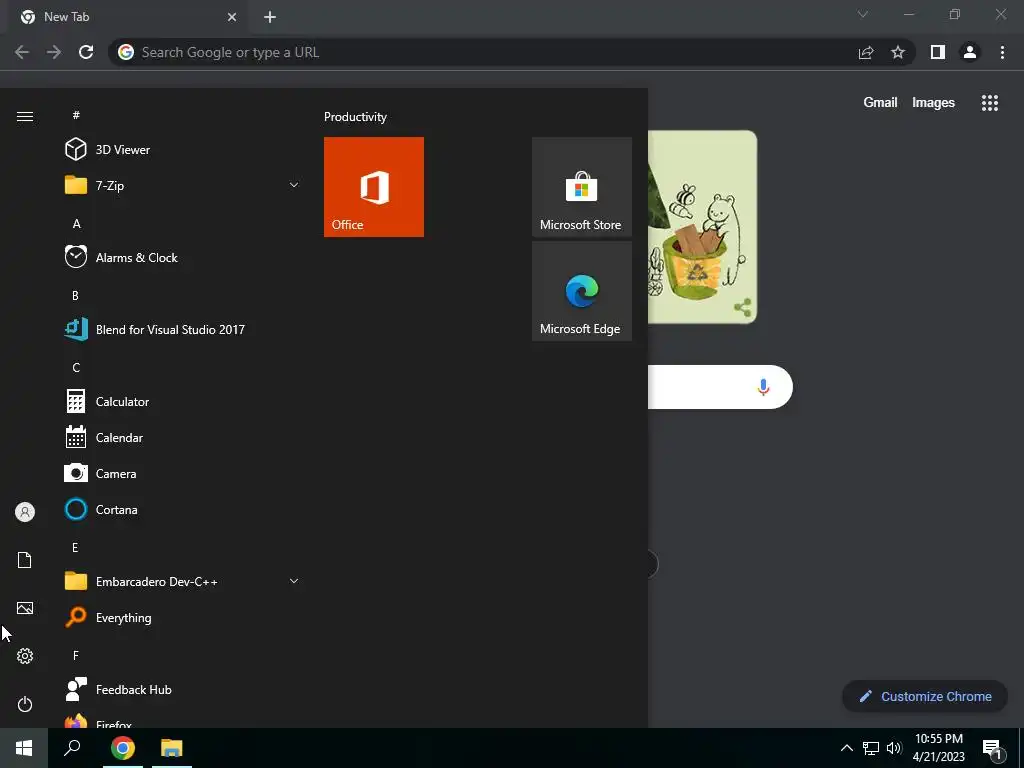Open the Google apps grid
Image resolution: width=1024 pixels, height=768 pixels.
990,103
